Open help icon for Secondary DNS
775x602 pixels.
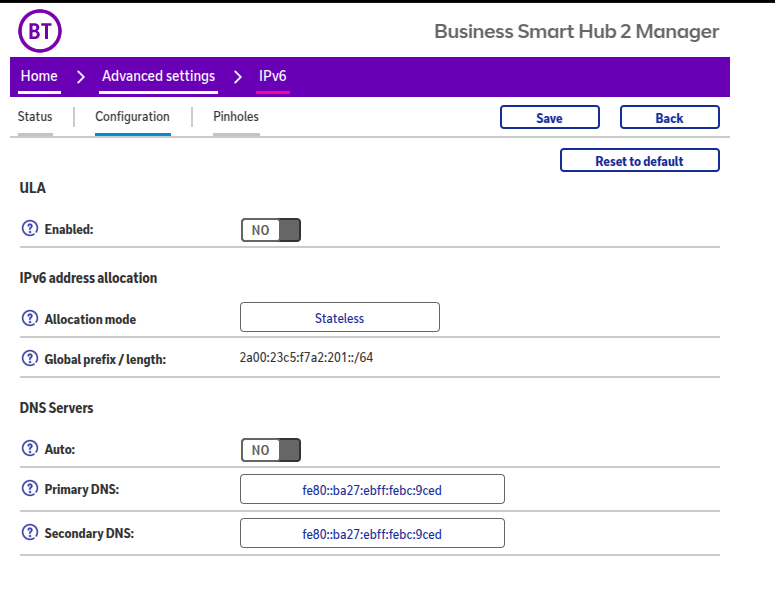(x=30, y=532)
